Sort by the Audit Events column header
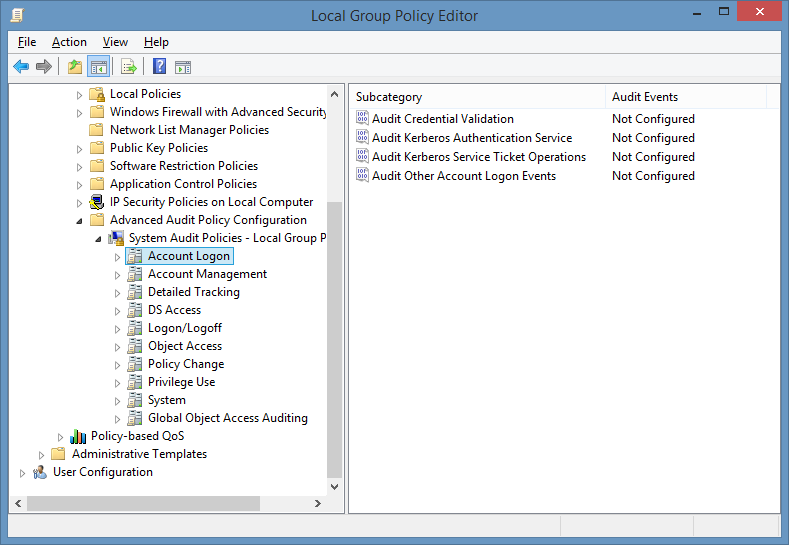 click(686, 97)
